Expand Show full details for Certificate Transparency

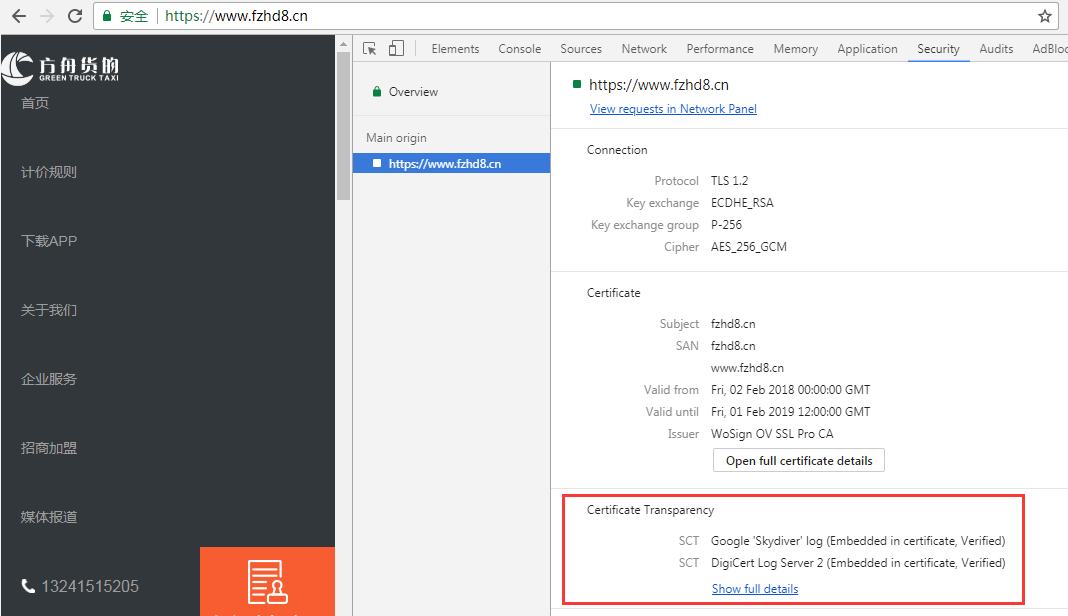pos(755,589)
